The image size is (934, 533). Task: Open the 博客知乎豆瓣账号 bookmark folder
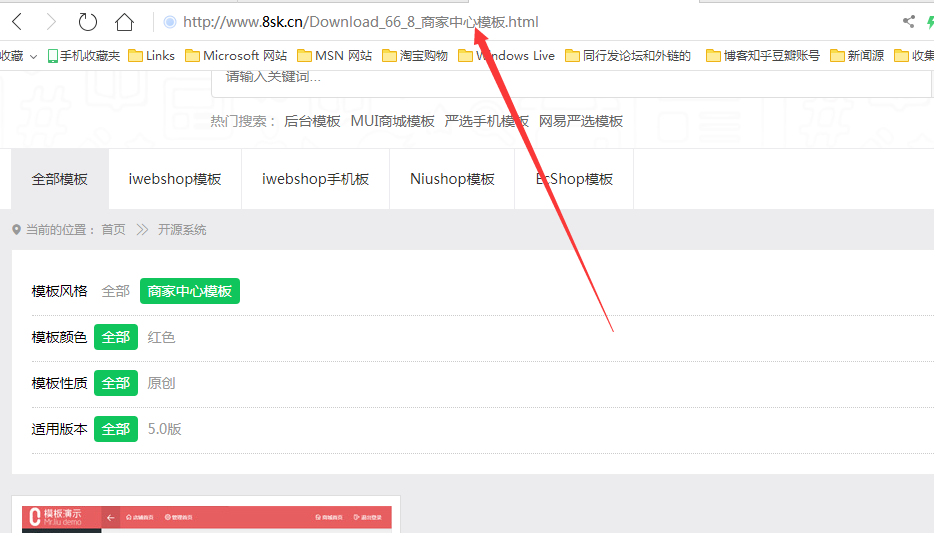click(x=763, y=56)
